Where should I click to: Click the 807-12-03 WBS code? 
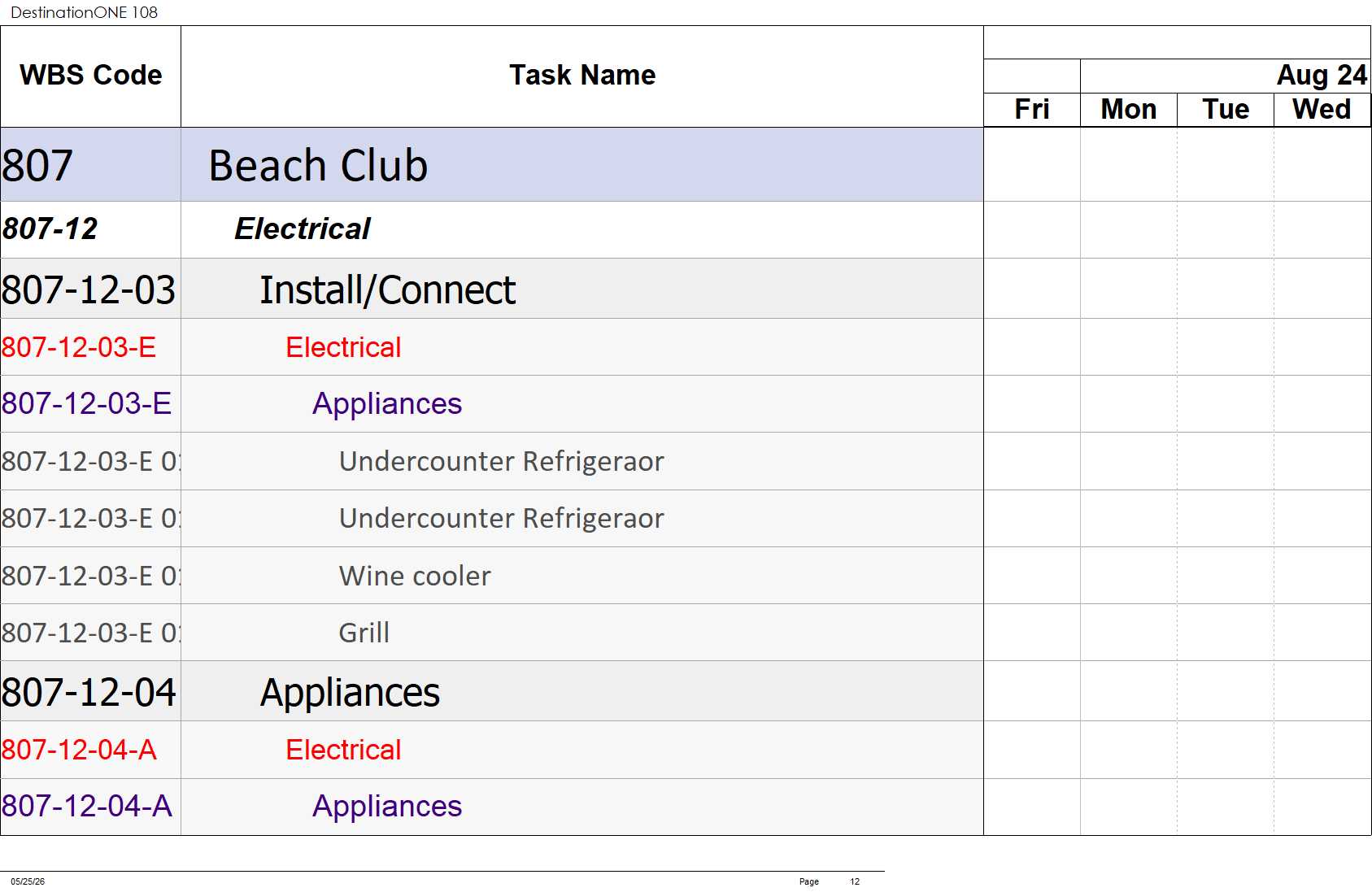click(x=89, y=289)
